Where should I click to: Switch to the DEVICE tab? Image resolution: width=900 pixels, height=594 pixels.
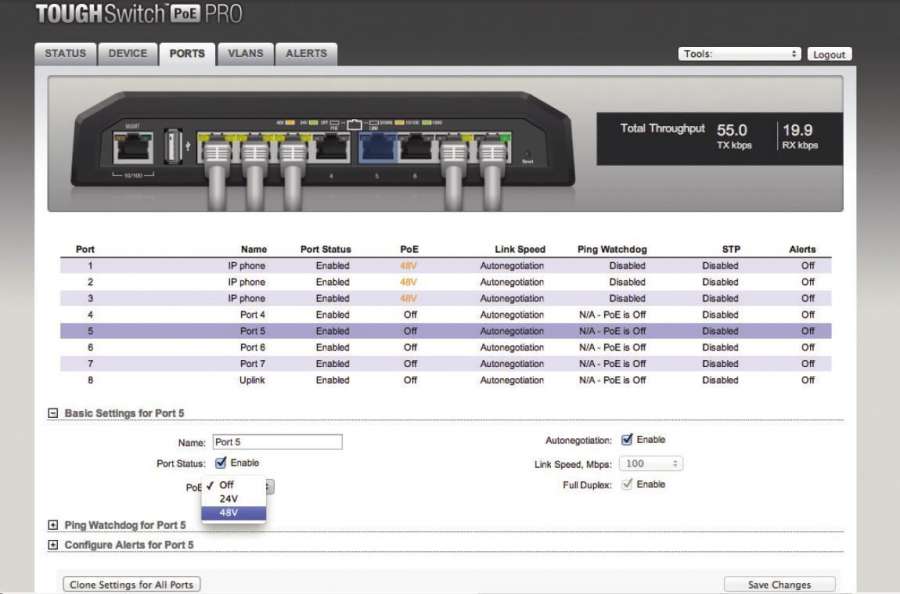coord(127,54)
